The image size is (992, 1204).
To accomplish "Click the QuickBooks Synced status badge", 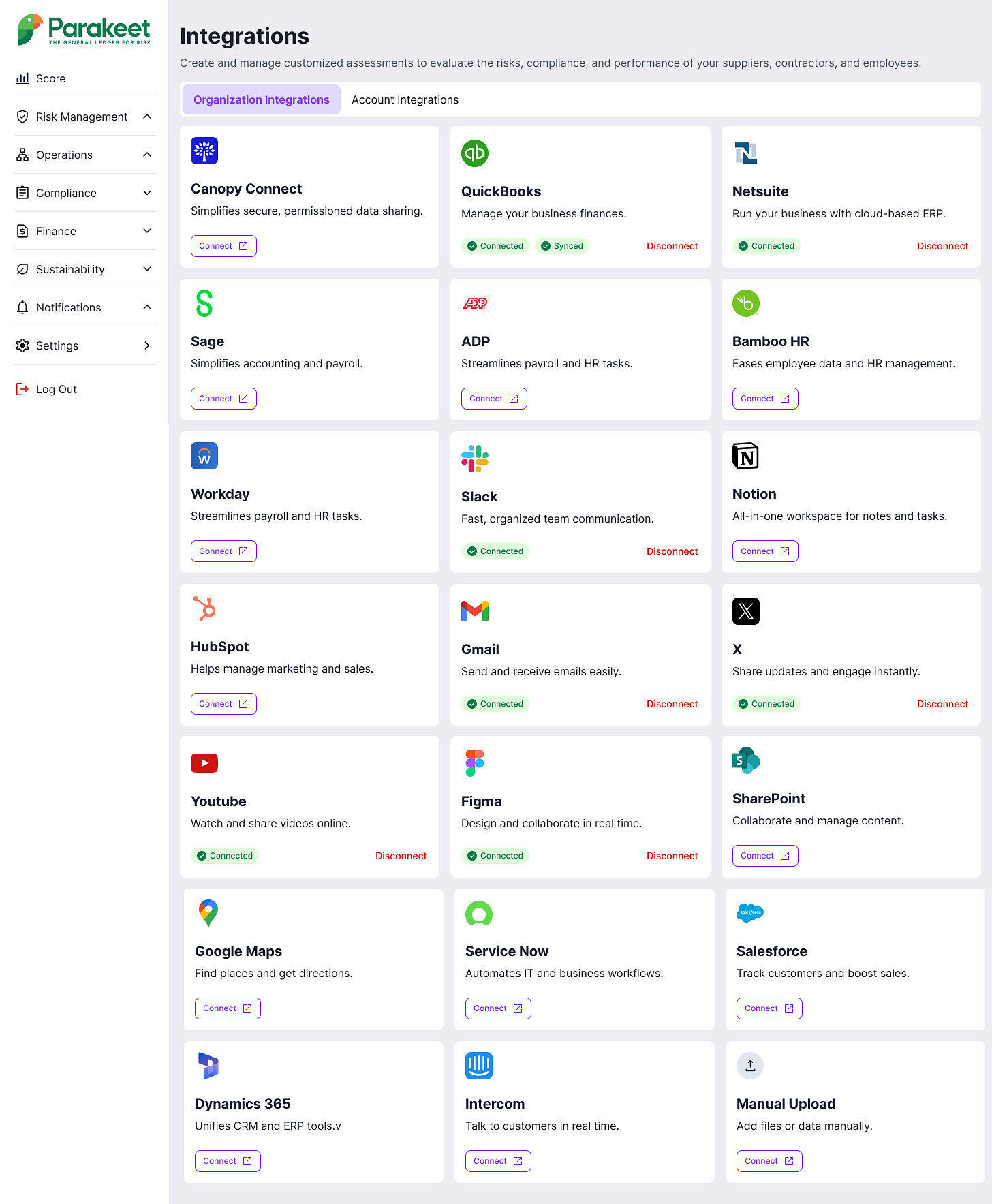I will coord(562,246).
